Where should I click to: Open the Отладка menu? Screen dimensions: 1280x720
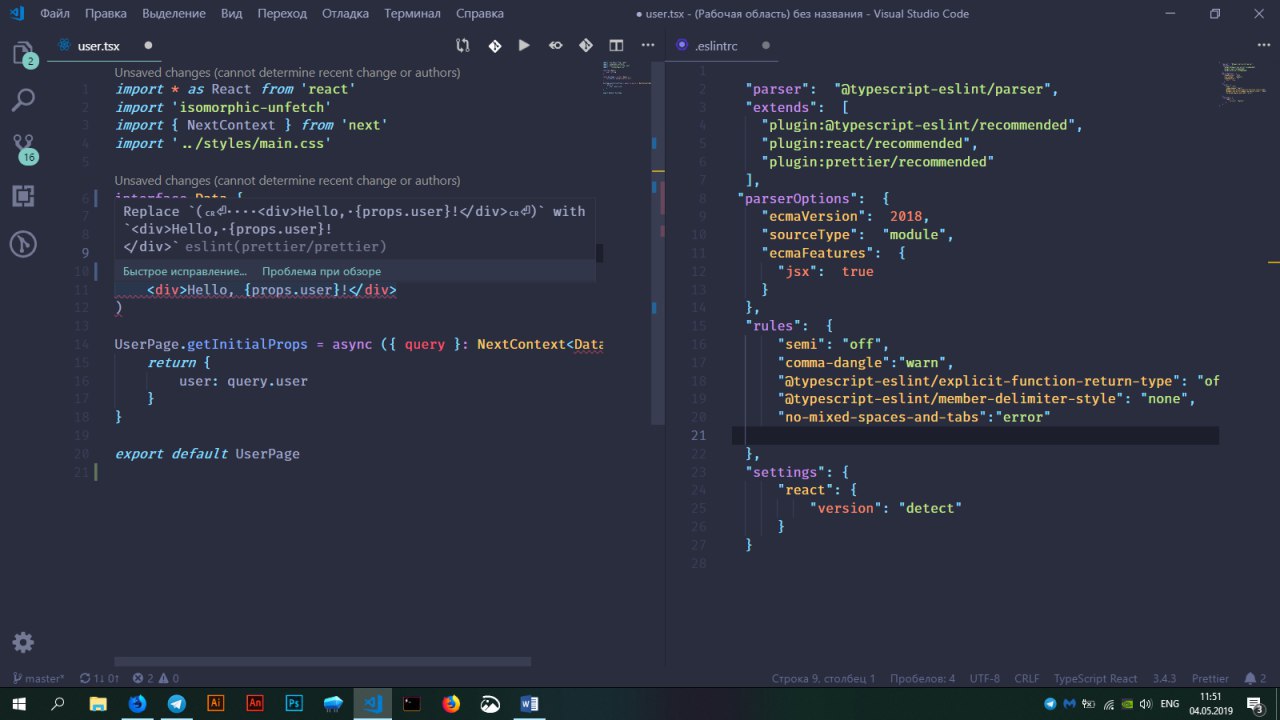tap(345, 14)
